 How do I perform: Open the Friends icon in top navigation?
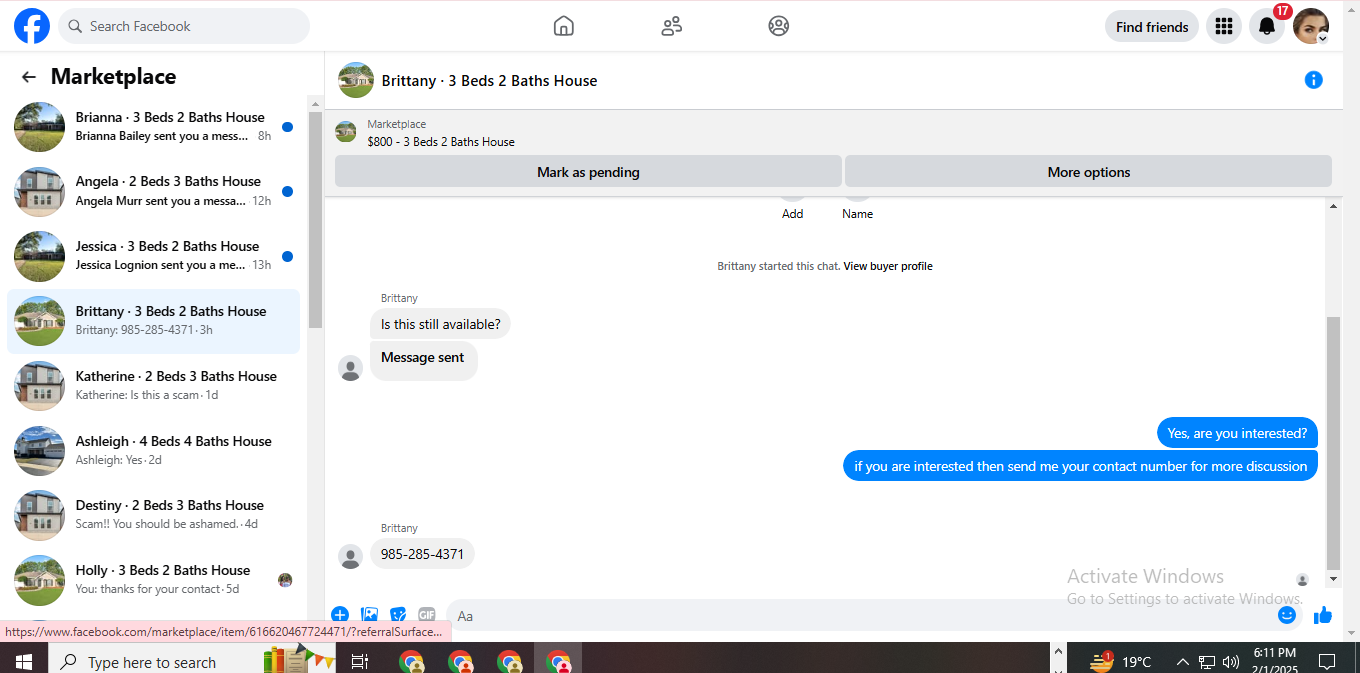pos(672,26)
